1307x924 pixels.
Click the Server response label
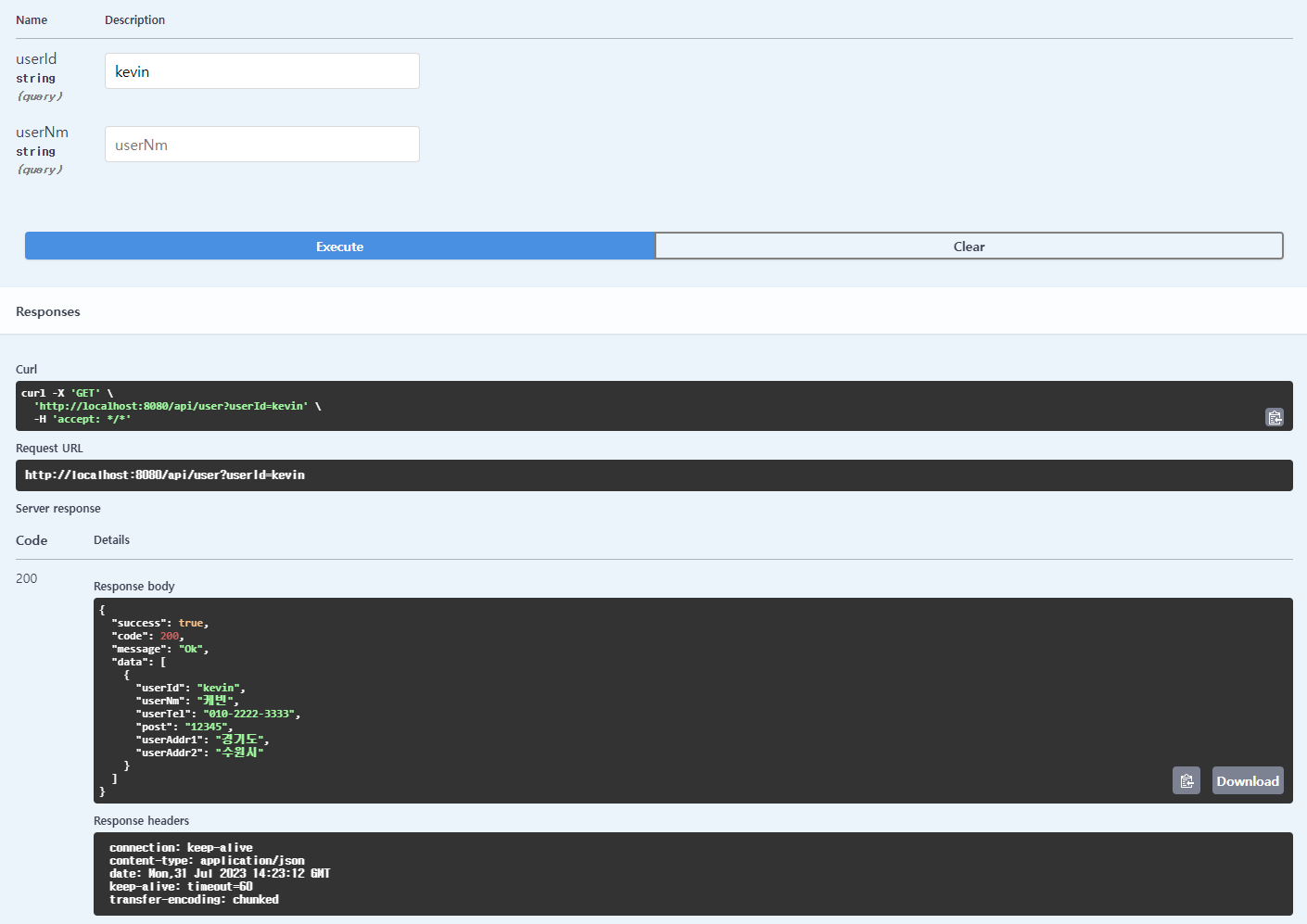click(x=58, y=509)
